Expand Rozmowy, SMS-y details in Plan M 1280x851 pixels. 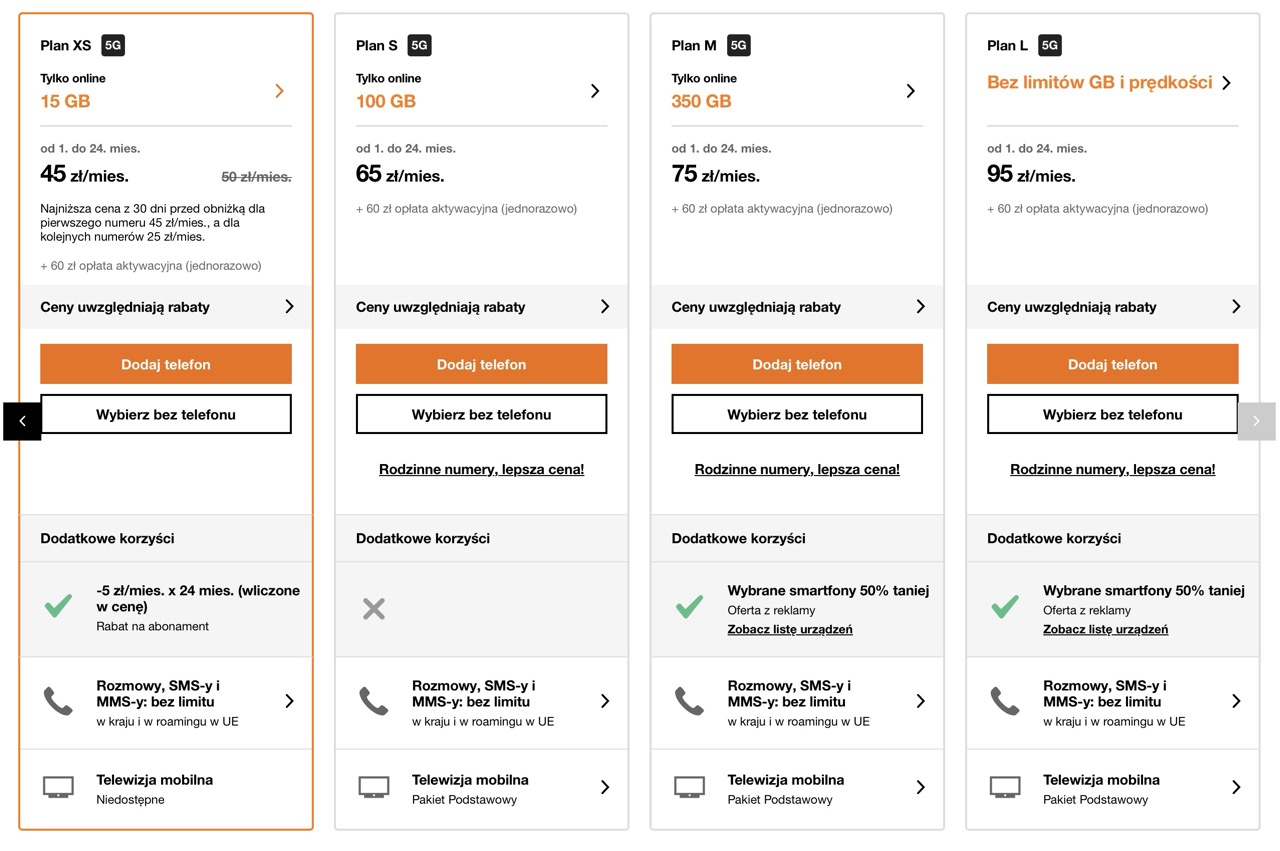point(920,701)
